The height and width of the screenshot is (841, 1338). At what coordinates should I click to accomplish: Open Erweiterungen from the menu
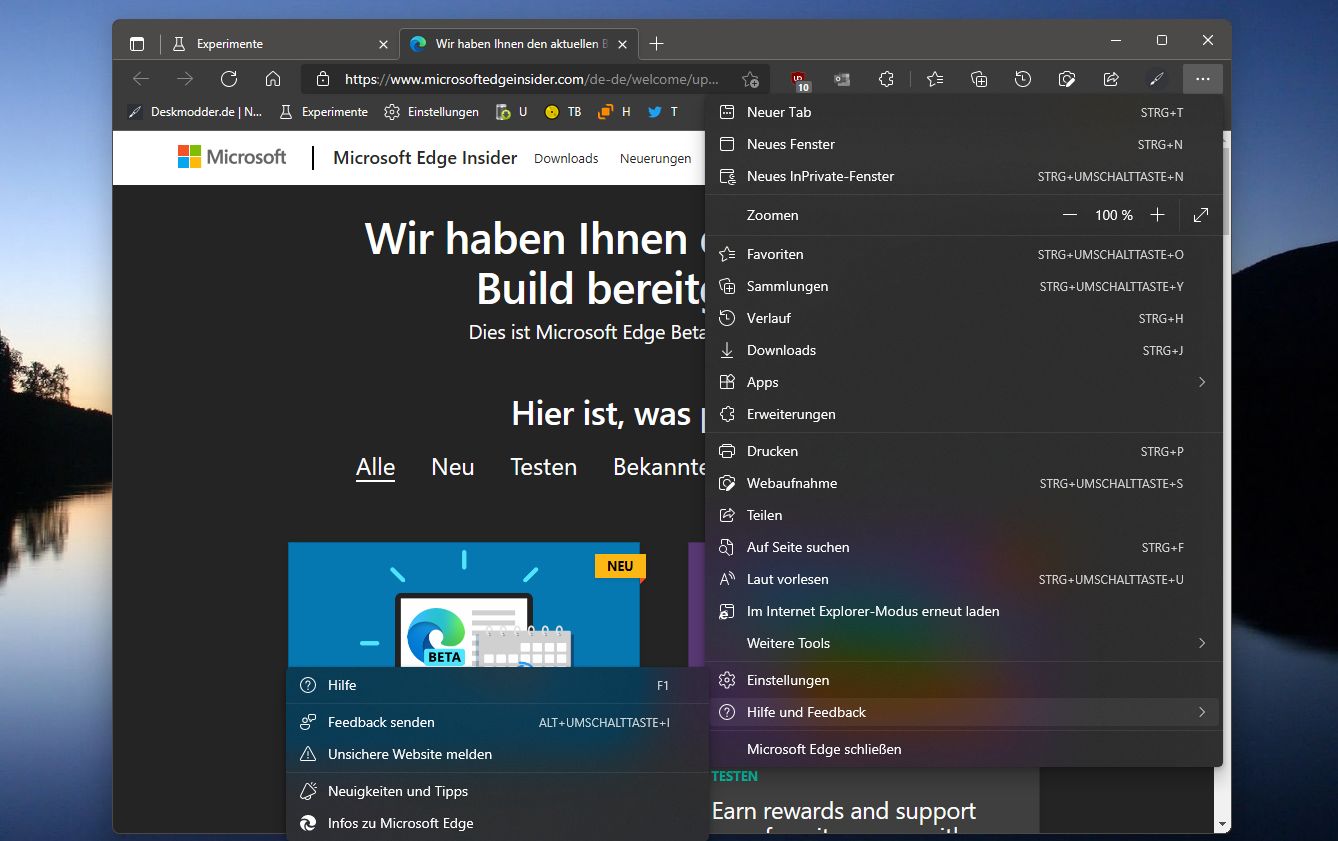click(964, 415)
